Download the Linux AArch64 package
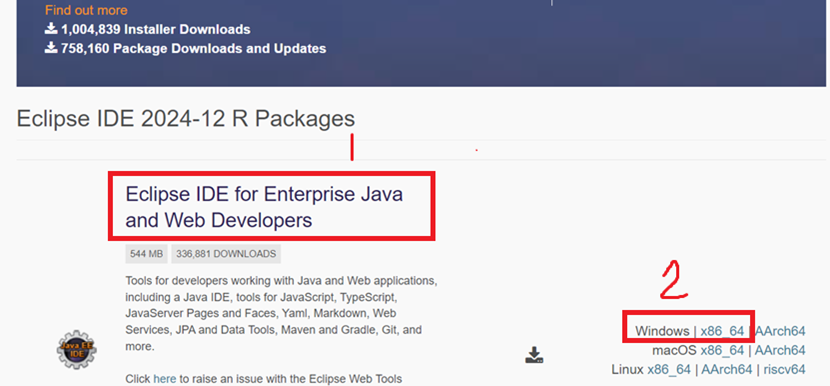Viewport: 830px width, 386px height. (x=727, y=369)
